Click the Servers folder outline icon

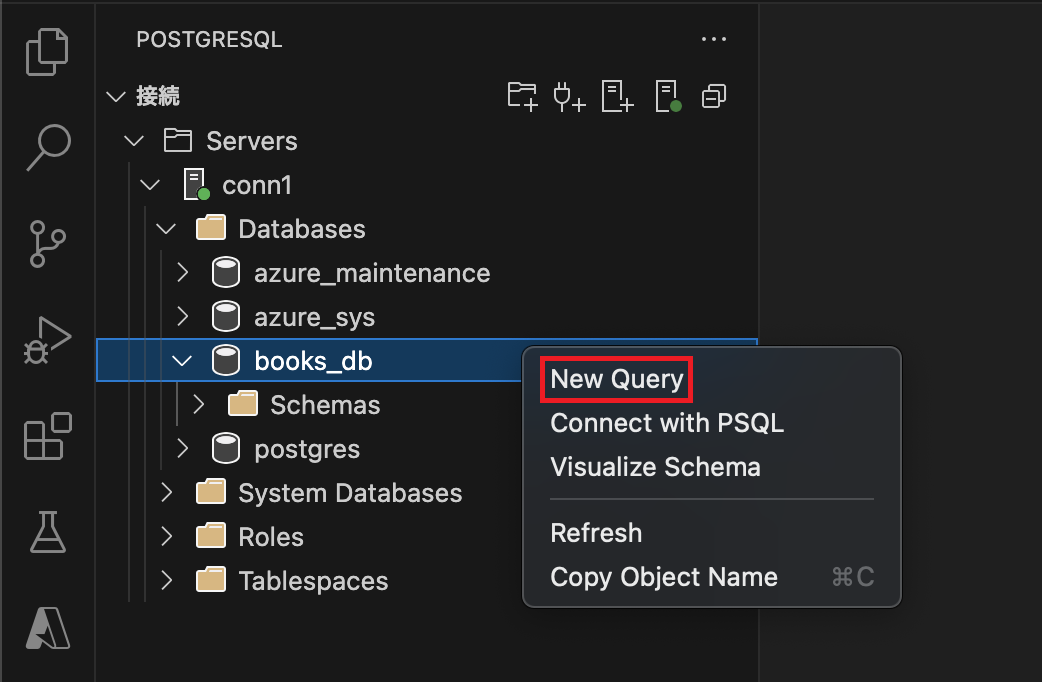click(178, 141)
